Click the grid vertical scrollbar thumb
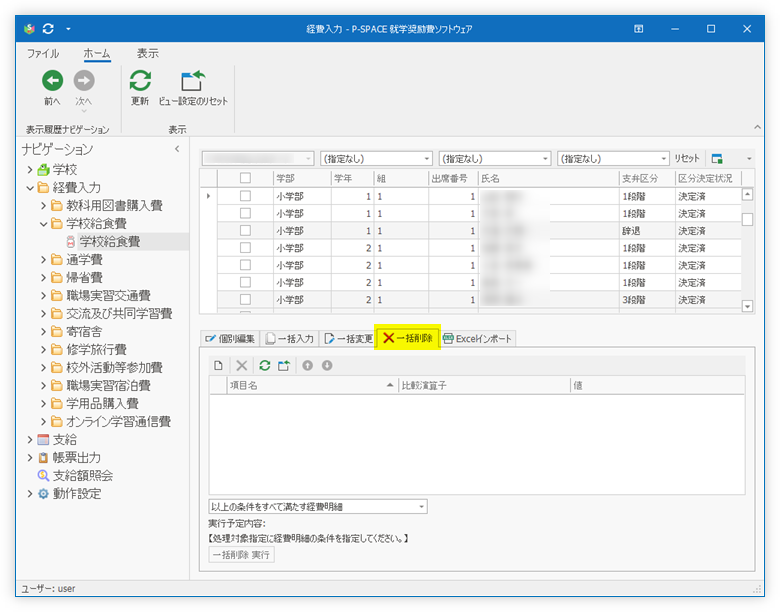 (747, 219)
